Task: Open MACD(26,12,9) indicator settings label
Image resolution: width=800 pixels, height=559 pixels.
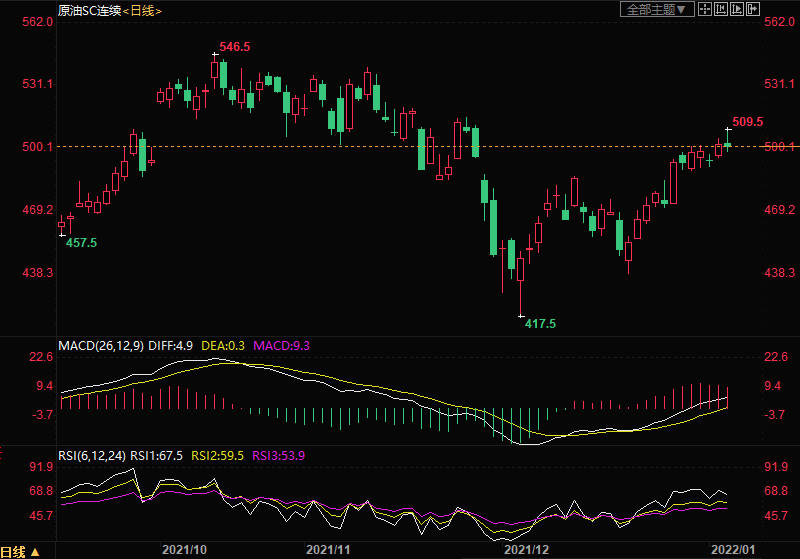Action: [x=100, y=345]
